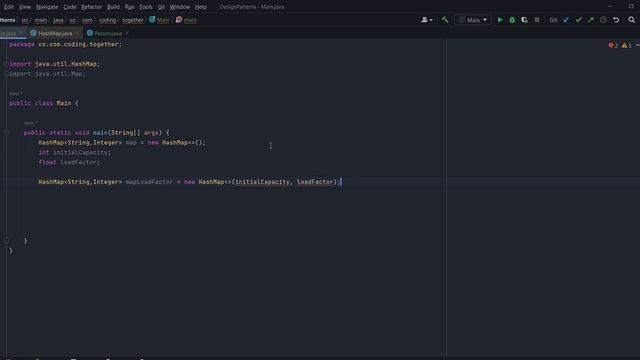Click the 'java' breadcrumb folder
This screenshot has height=360, width=640.
click(x=58, y=20)
